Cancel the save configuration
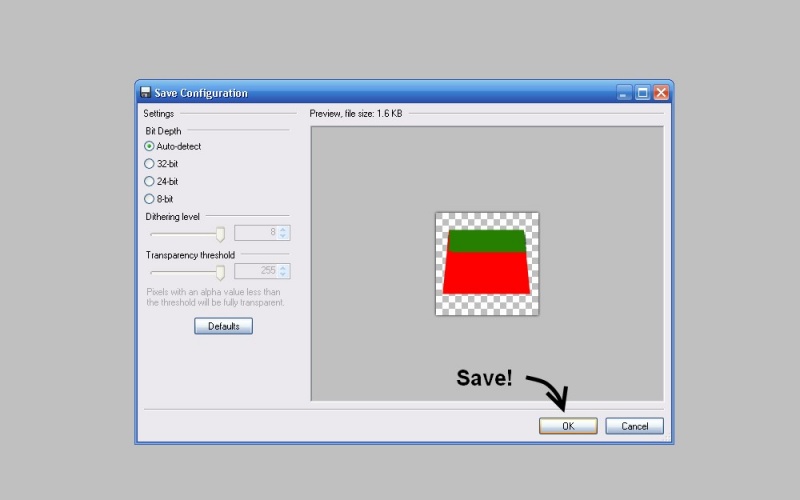This screenshot has width=800, height=500. [634, 426]
